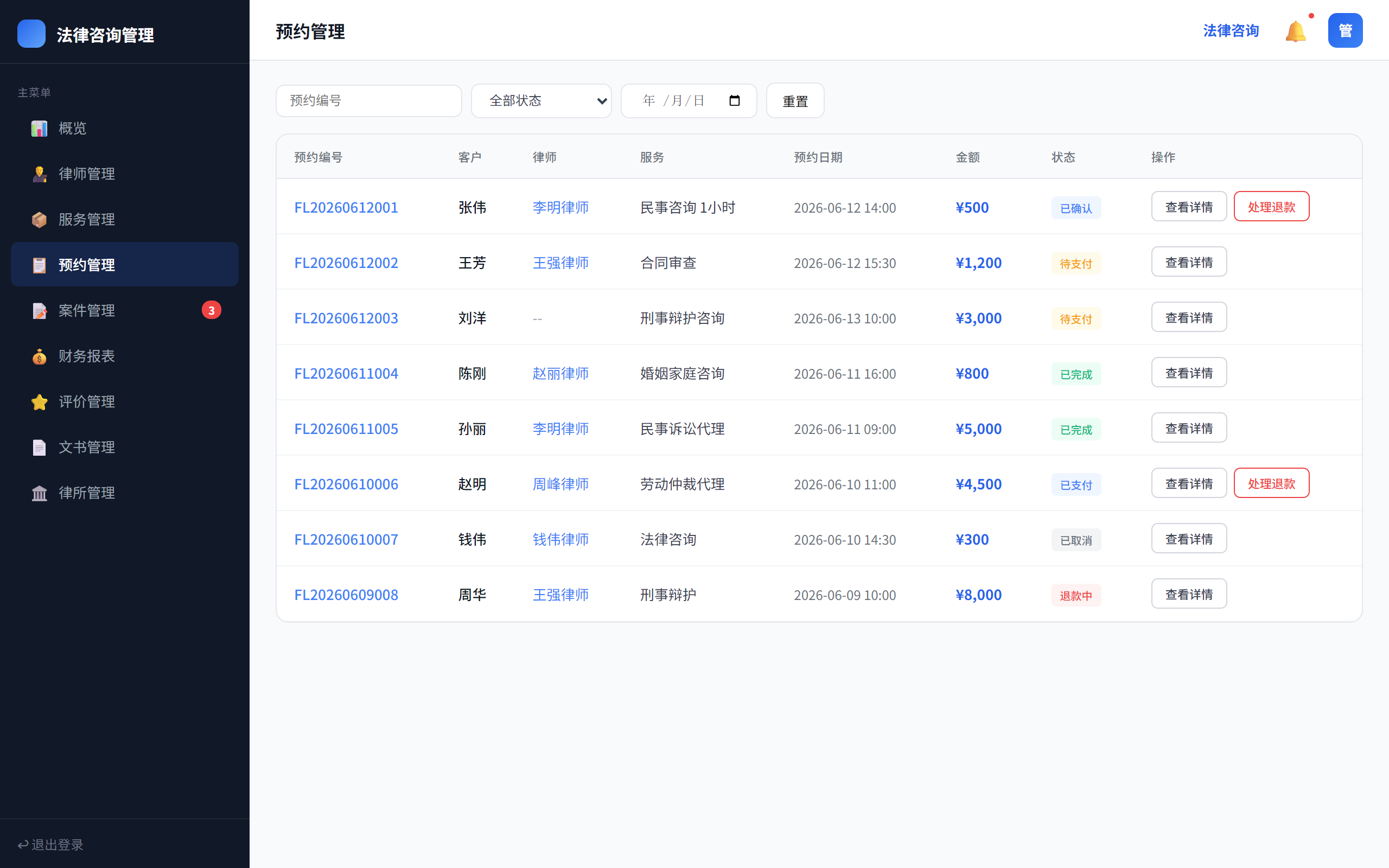Image resolution: width=1389 pixels, height=868 pixels.
Task: Click lawyer 钱伟律师
Action: tap(560, 540)
